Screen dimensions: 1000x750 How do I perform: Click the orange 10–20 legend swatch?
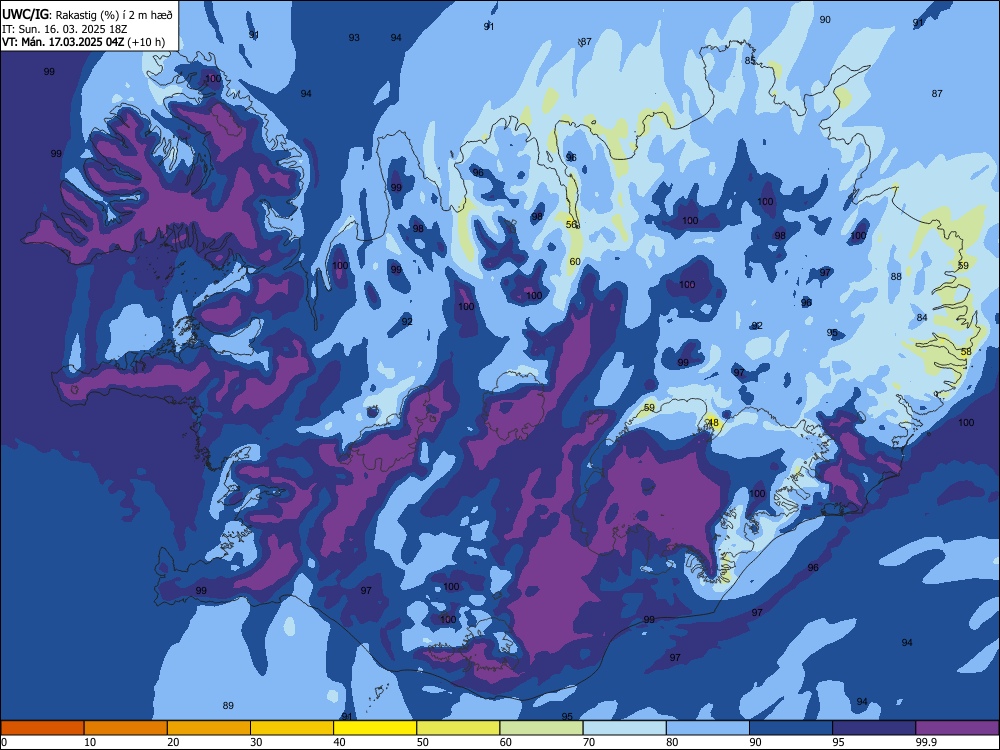[126, 728]
